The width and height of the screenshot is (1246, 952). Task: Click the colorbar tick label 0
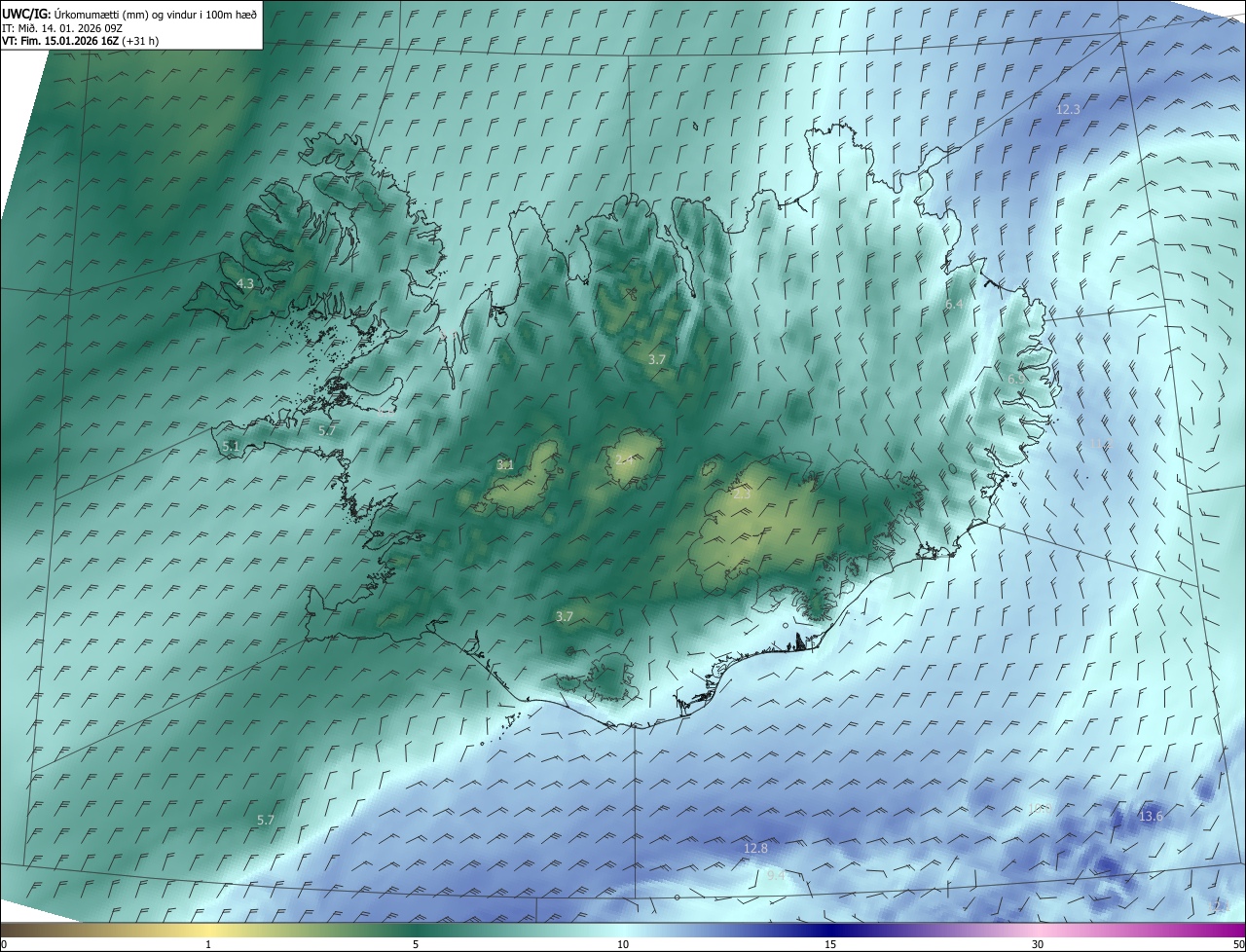pyautogui.click(x=4, y=944)
